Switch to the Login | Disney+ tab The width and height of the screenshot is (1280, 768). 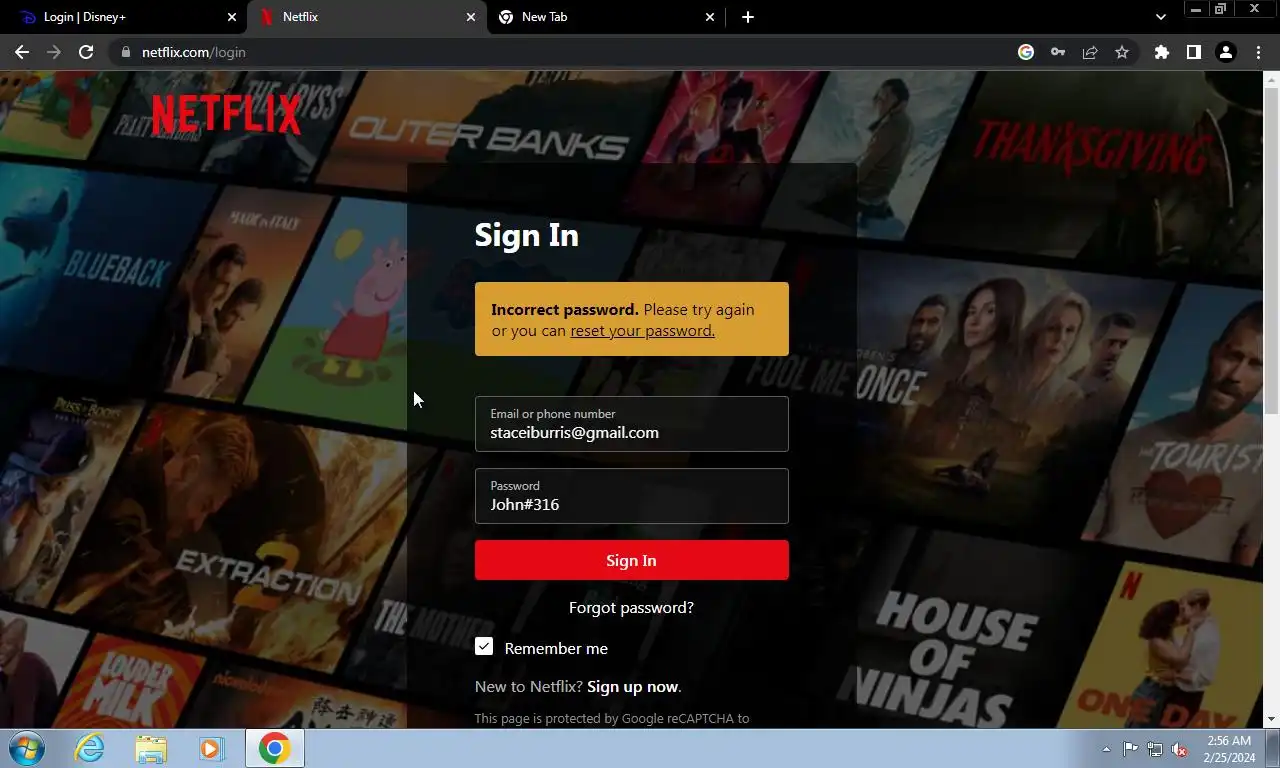pos(126,17)
